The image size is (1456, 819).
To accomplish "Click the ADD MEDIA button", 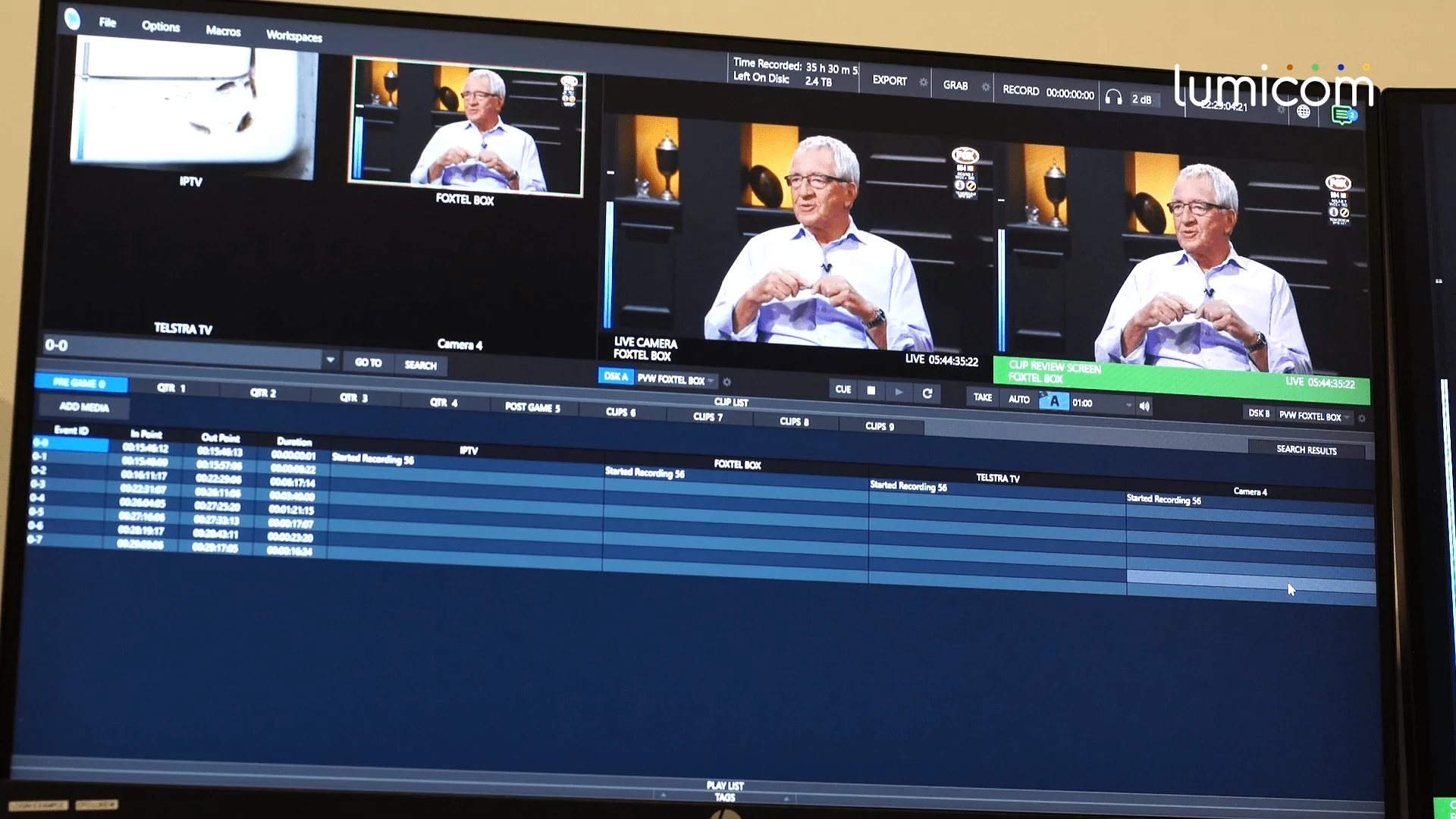I will click(x=84, y=407).
